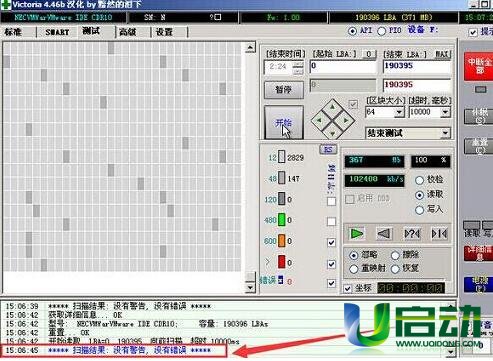Click the 开始 start button
This screenshot has width=493, height=361.
(x=284, y=122)
